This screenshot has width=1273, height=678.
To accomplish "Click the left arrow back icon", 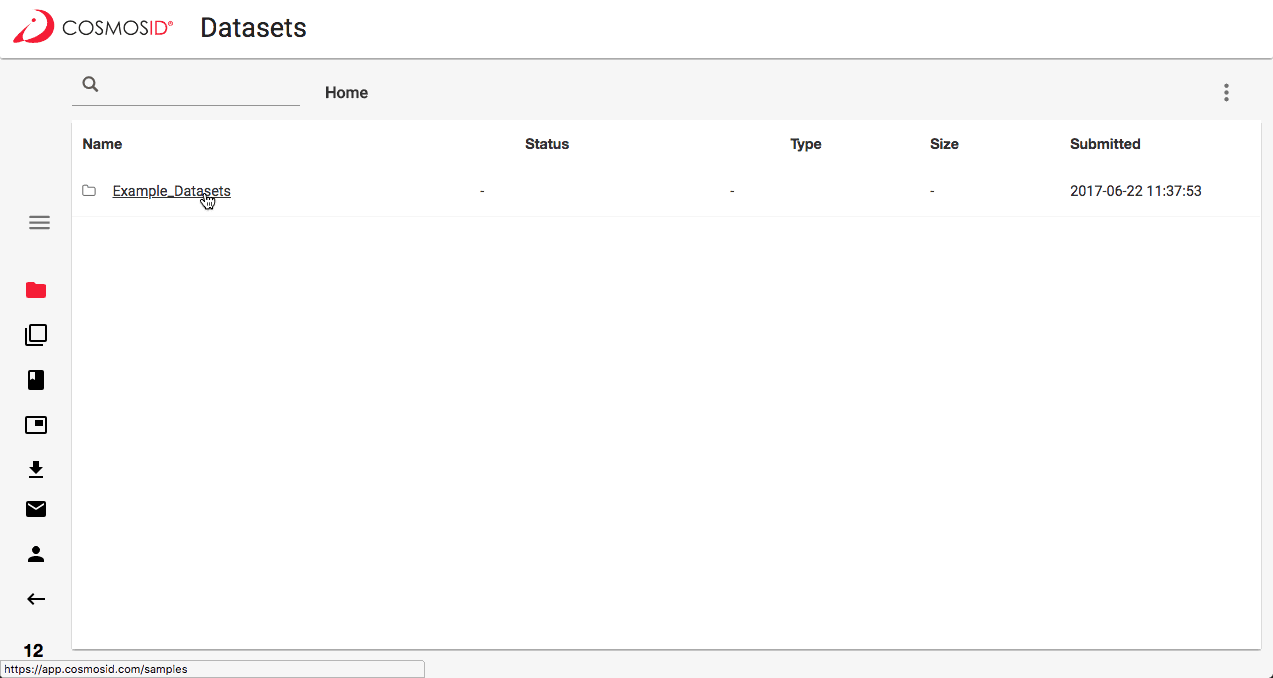I will [36, 599].
